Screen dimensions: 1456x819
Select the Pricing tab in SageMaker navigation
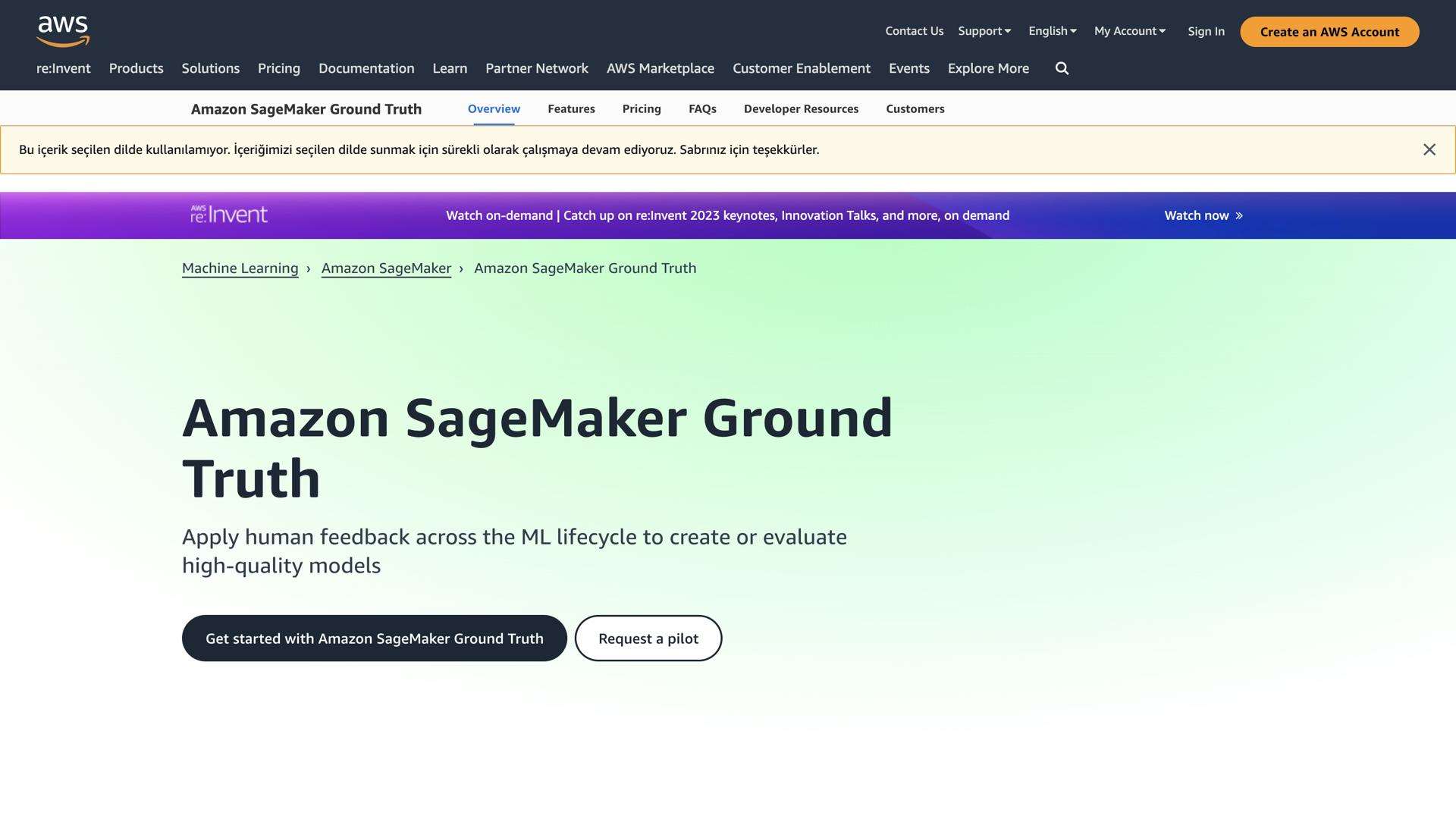pyautogui.click(x=642, y=108)
